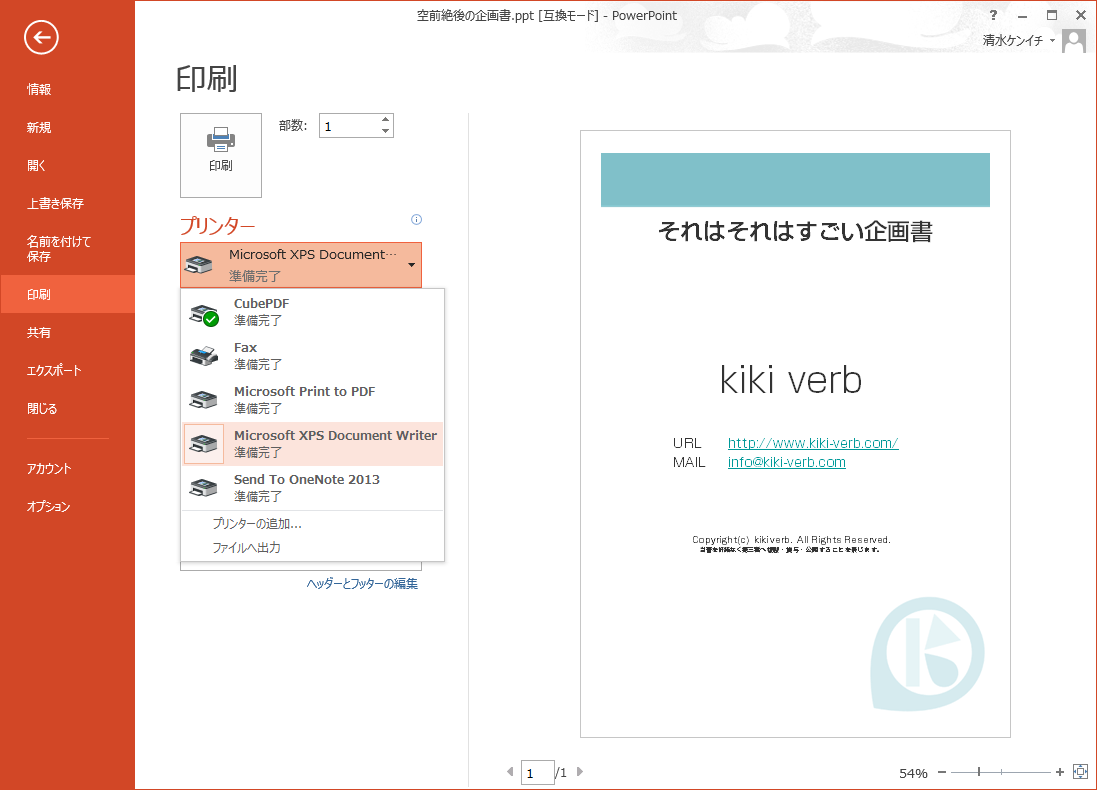Click the ヘッダーとフッターの編集 link
1097x790 pixels.
362,584
